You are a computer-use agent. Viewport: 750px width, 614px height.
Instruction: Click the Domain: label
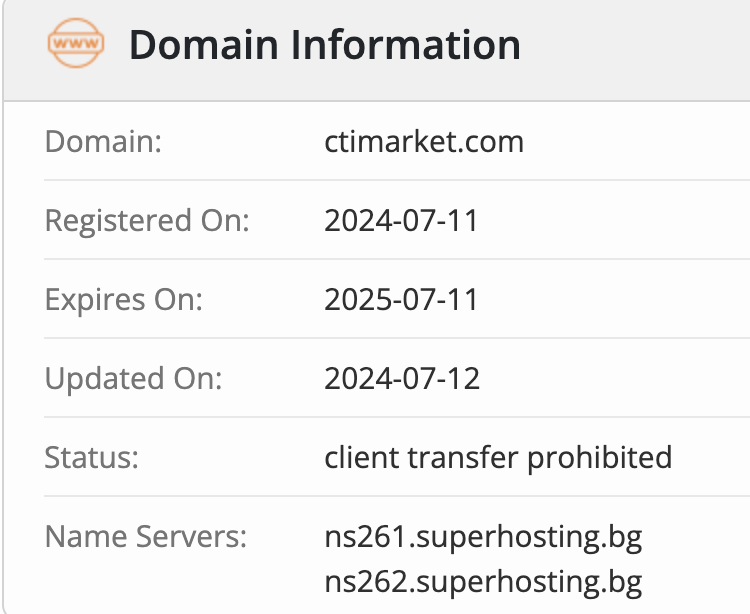pos(103,142)
